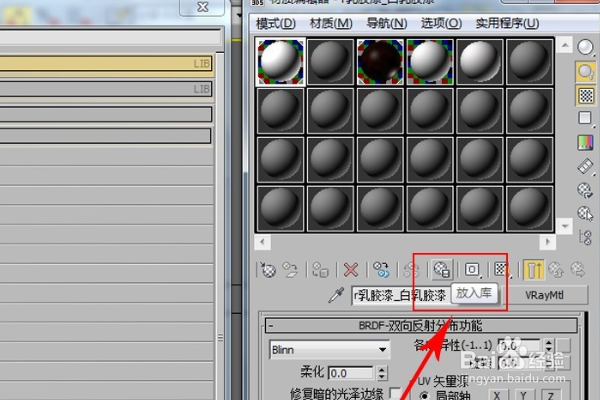
Task: Click the 柔化 spinner arrows
Action: pos(382,373)
